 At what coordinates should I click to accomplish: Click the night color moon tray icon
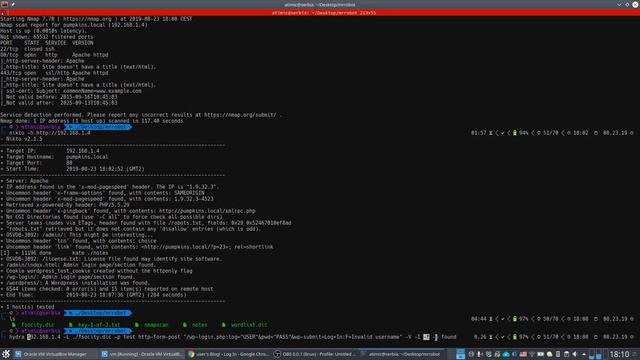(x=514, y=354)
